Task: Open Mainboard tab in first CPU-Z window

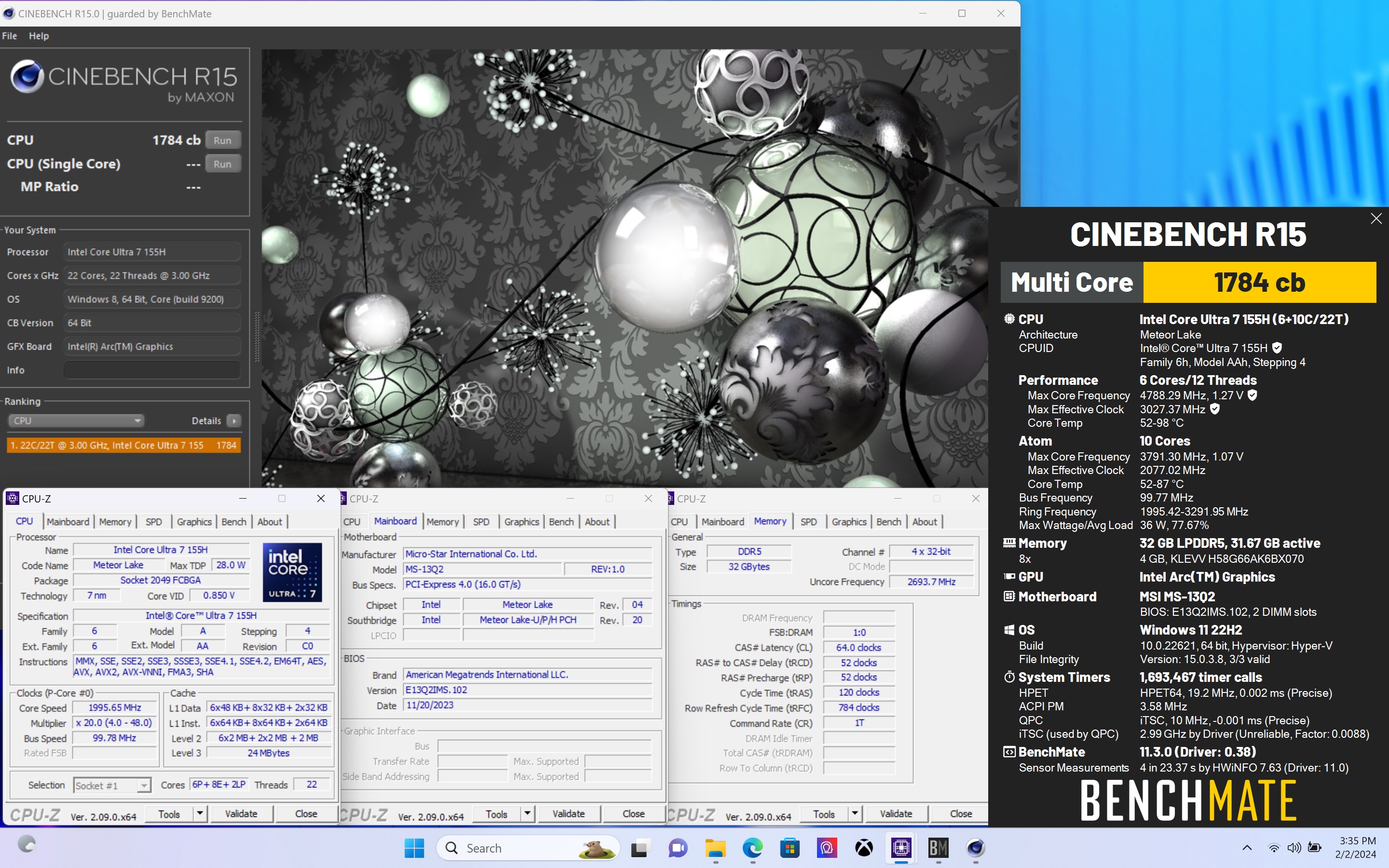Action: 68,522
